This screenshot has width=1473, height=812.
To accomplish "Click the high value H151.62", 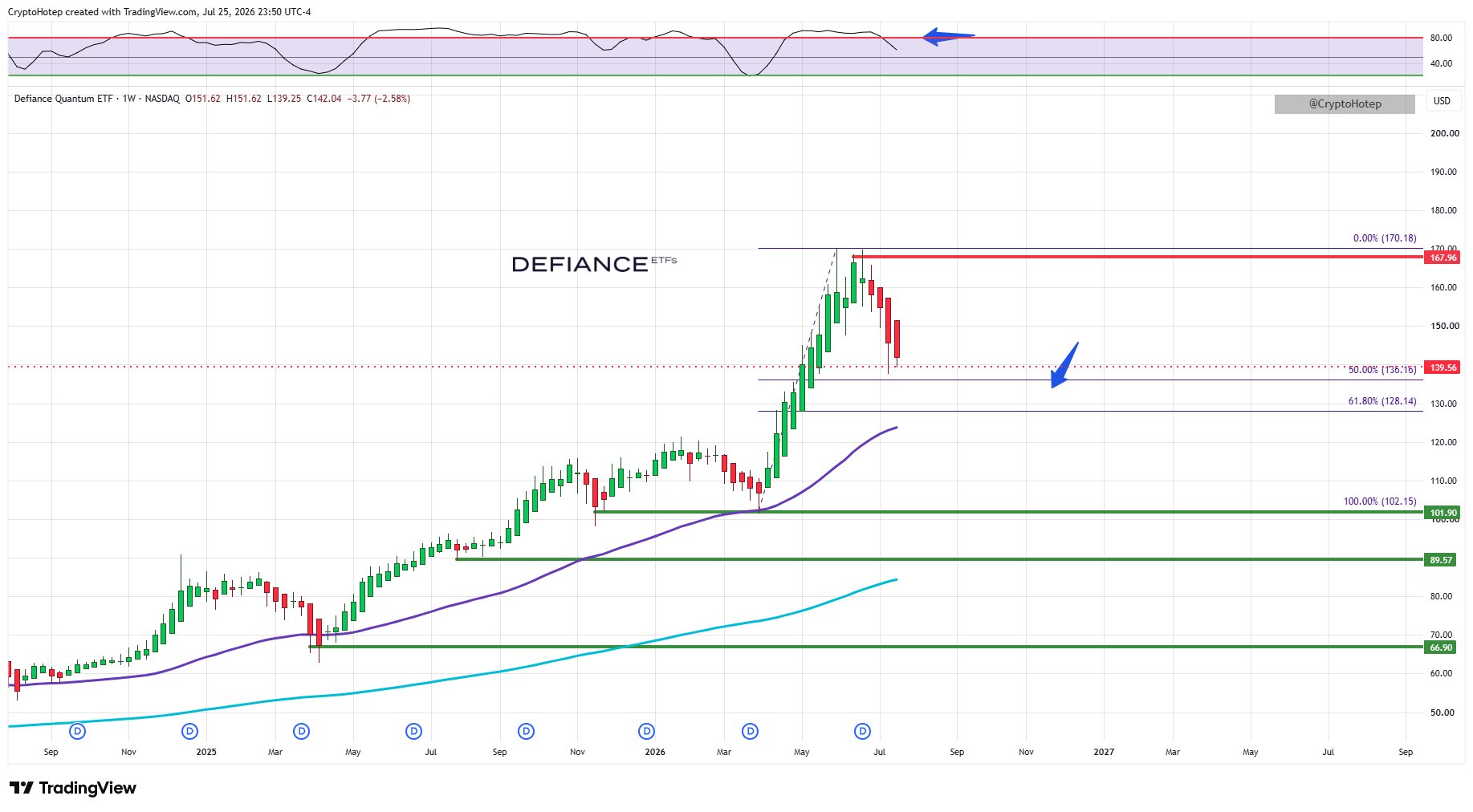I will tap(244, 99).
